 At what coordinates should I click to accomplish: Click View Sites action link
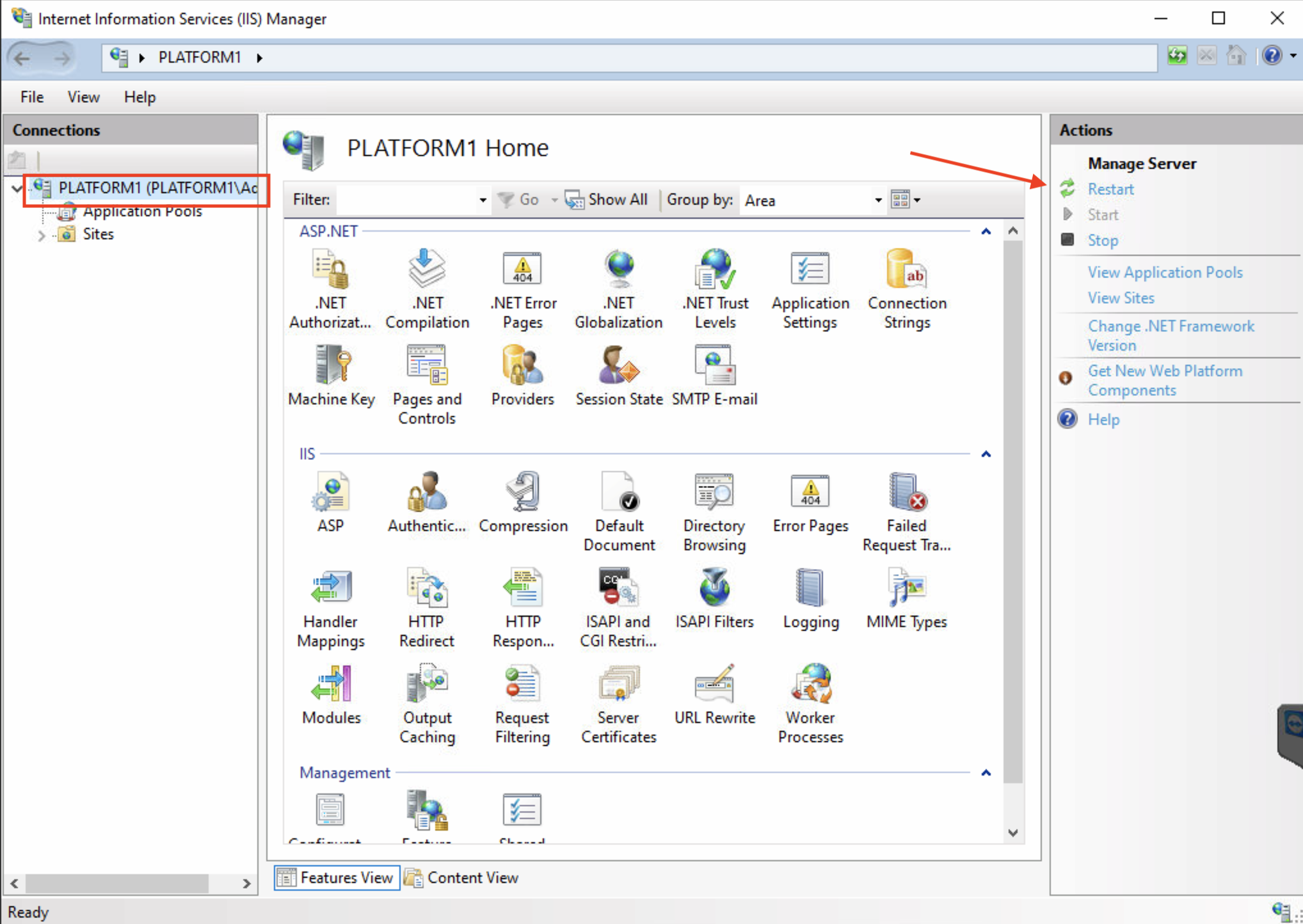(x=1121, y=298)
